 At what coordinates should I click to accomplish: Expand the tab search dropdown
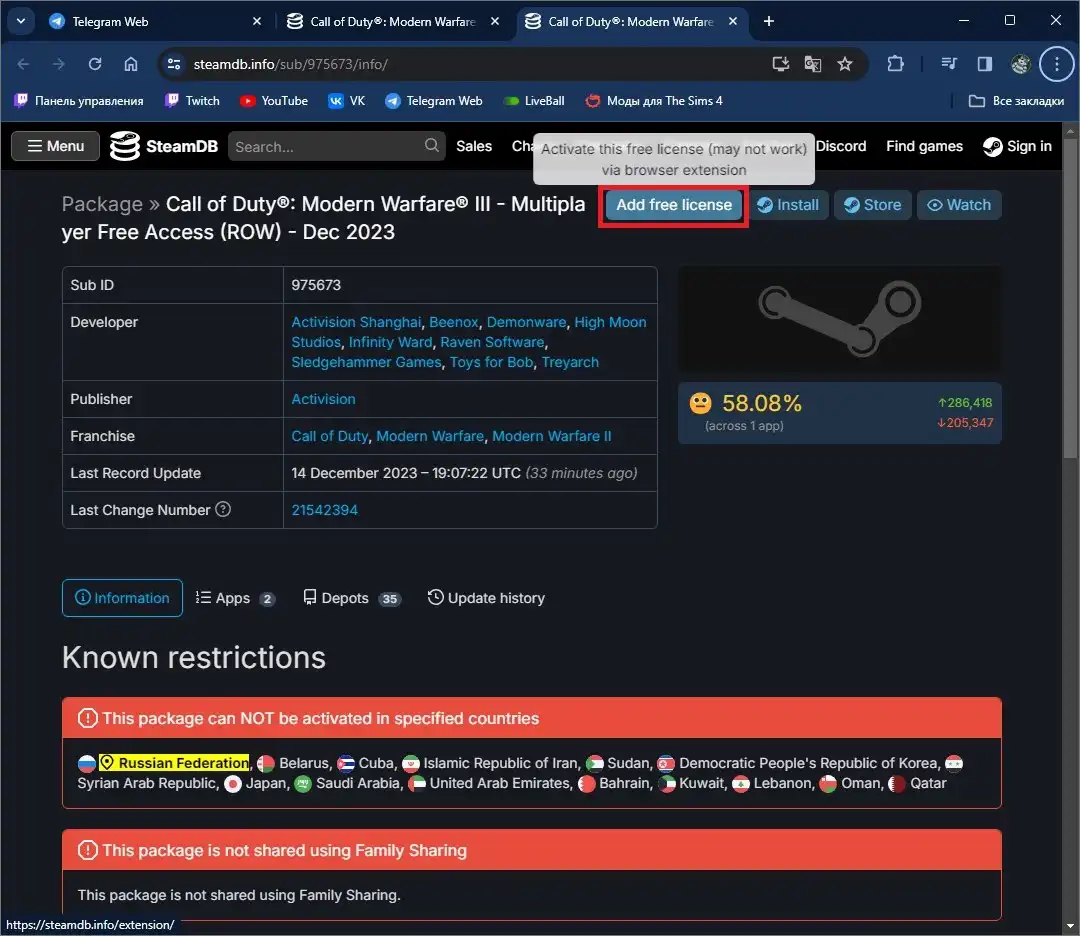pyautogui.click(x=20, y=21)
